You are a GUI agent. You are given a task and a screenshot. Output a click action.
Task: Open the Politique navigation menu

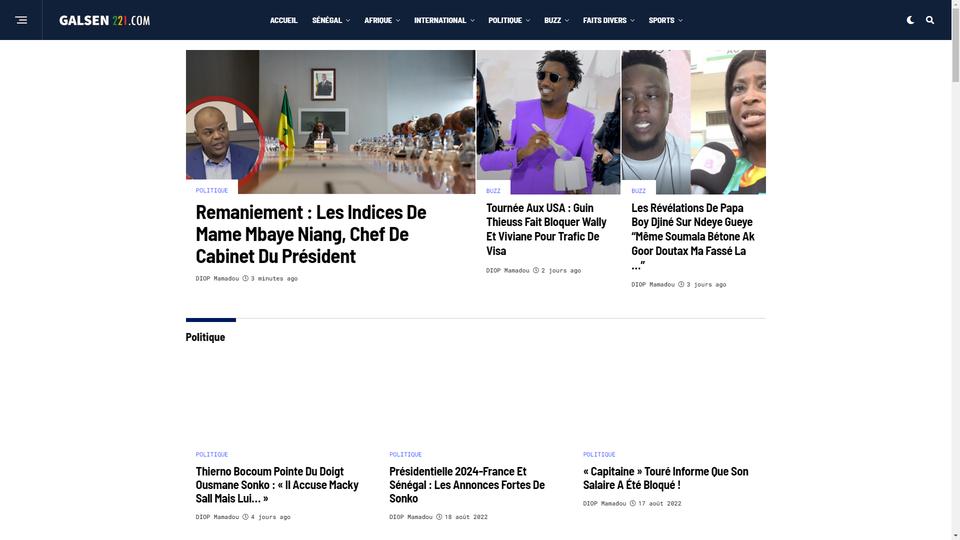pyautogui.click(x=509, y=20)
